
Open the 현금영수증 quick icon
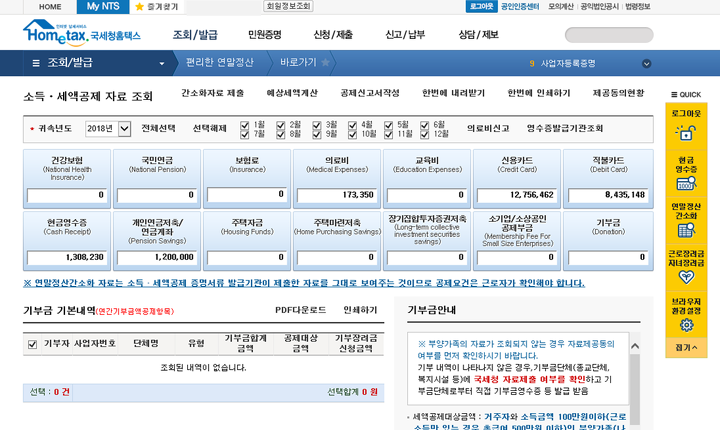point(686,183)
